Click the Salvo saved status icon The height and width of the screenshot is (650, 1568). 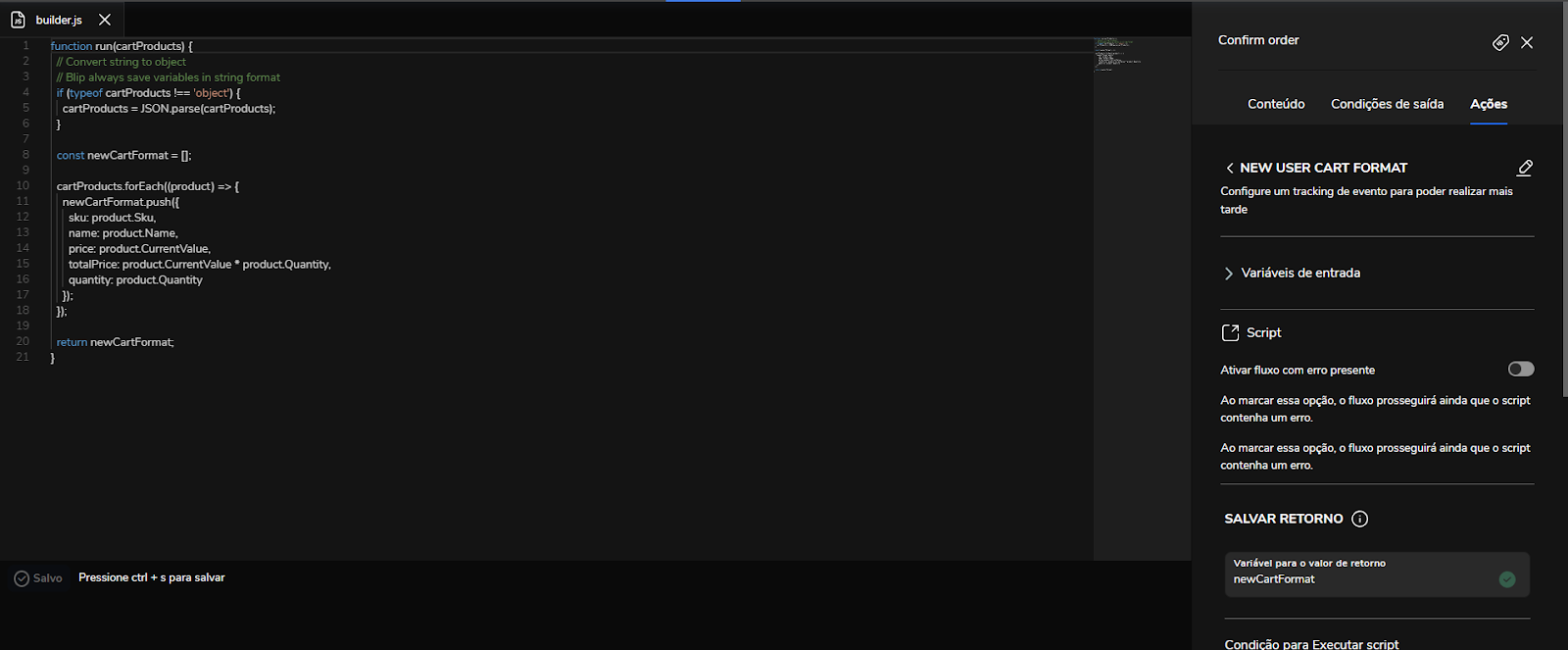pyautogui.click(x=22, y=578)
